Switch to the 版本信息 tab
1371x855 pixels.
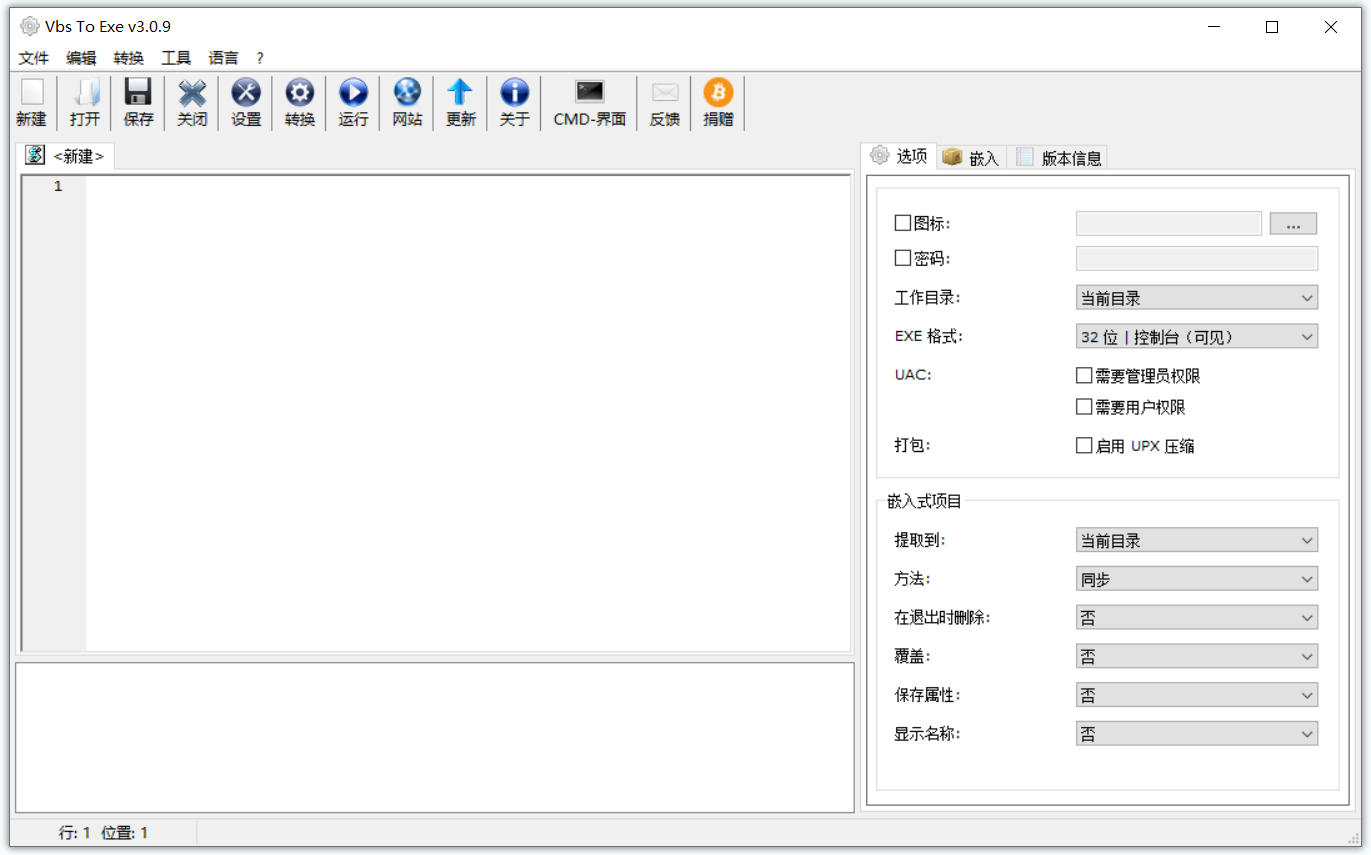tap(1058, 158)
